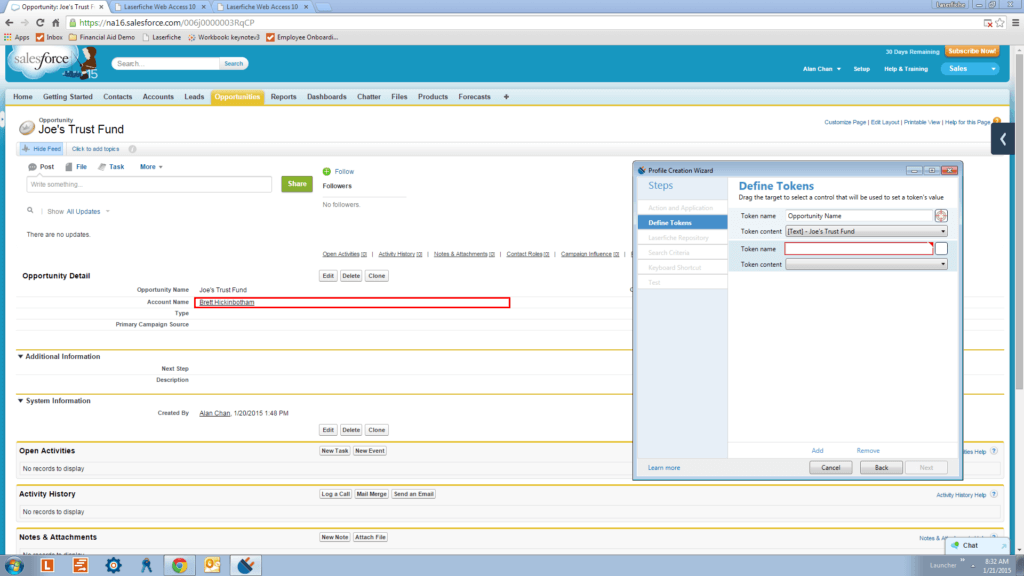
Task: Open the Show All Updates filter dropdown
Action: (88, 212)
